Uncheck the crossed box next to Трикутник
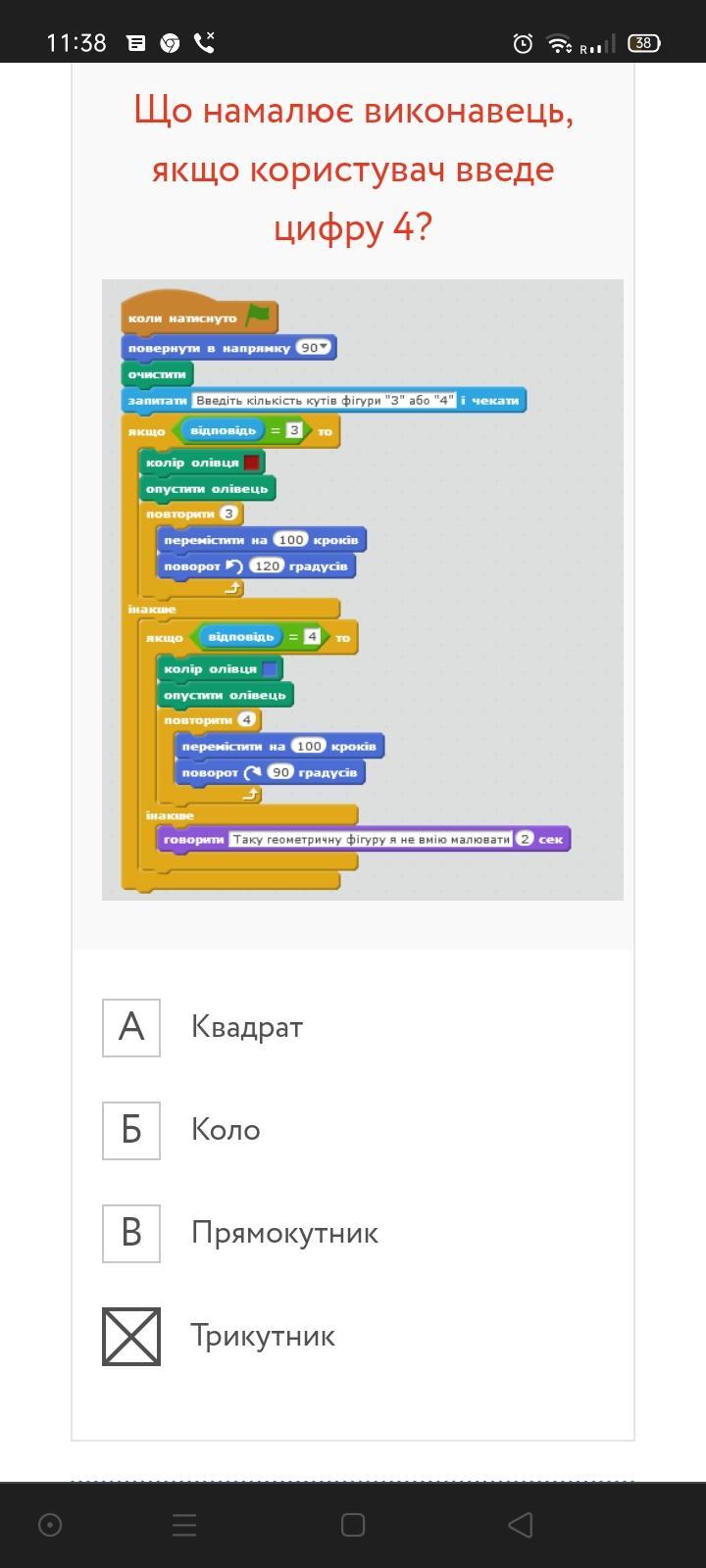 (131, 1336)
